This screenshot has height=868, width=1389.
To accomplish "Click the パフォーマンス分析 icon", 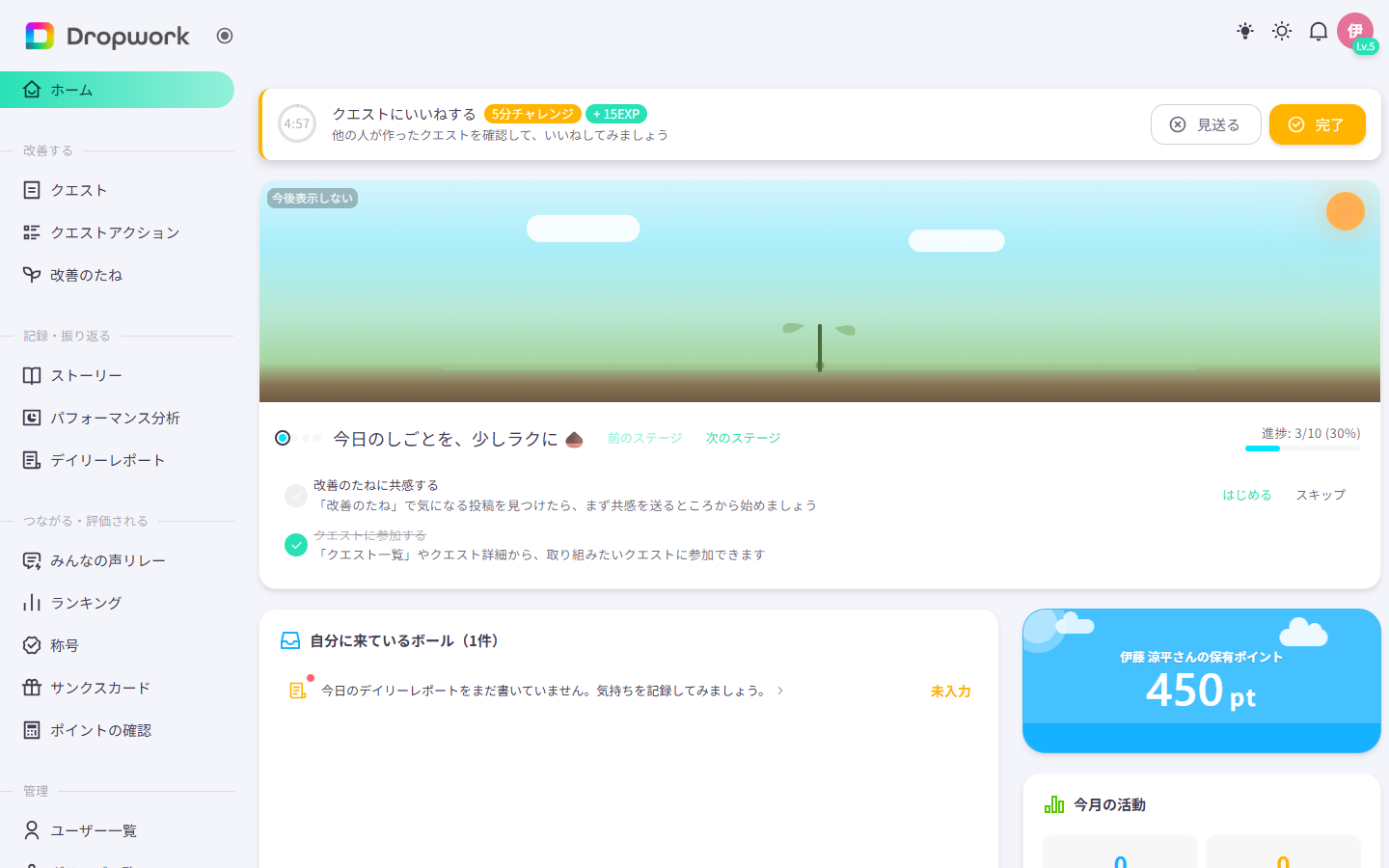I will pos(32,418).
